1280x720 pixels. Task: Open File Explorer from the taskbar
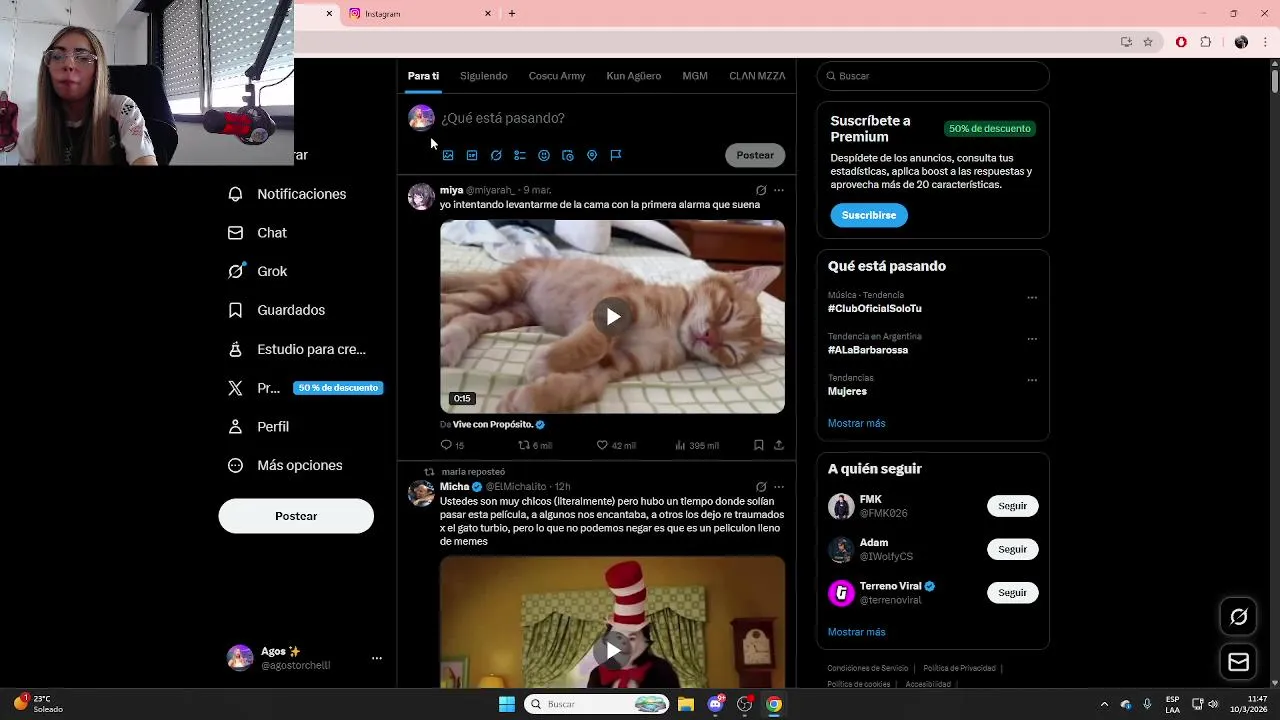coord(686,704)
